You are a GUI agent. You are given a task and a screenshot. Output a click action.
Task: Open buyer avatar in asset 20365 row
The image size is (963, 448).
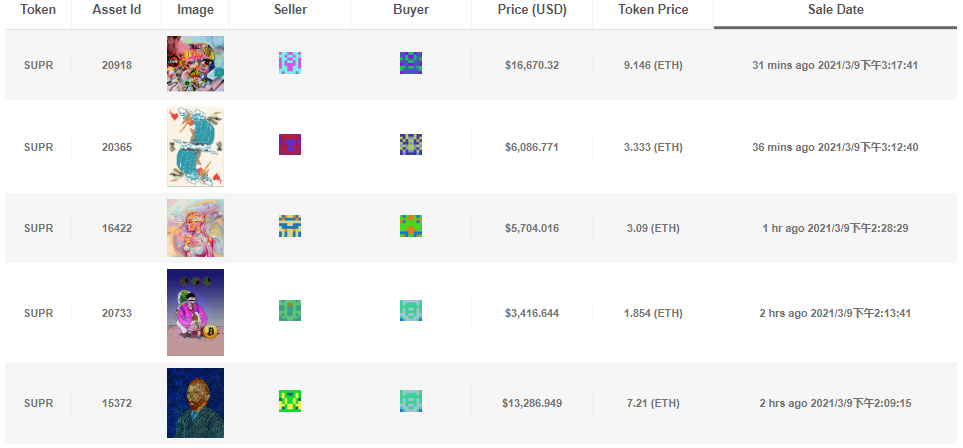(x=411, y=145)
